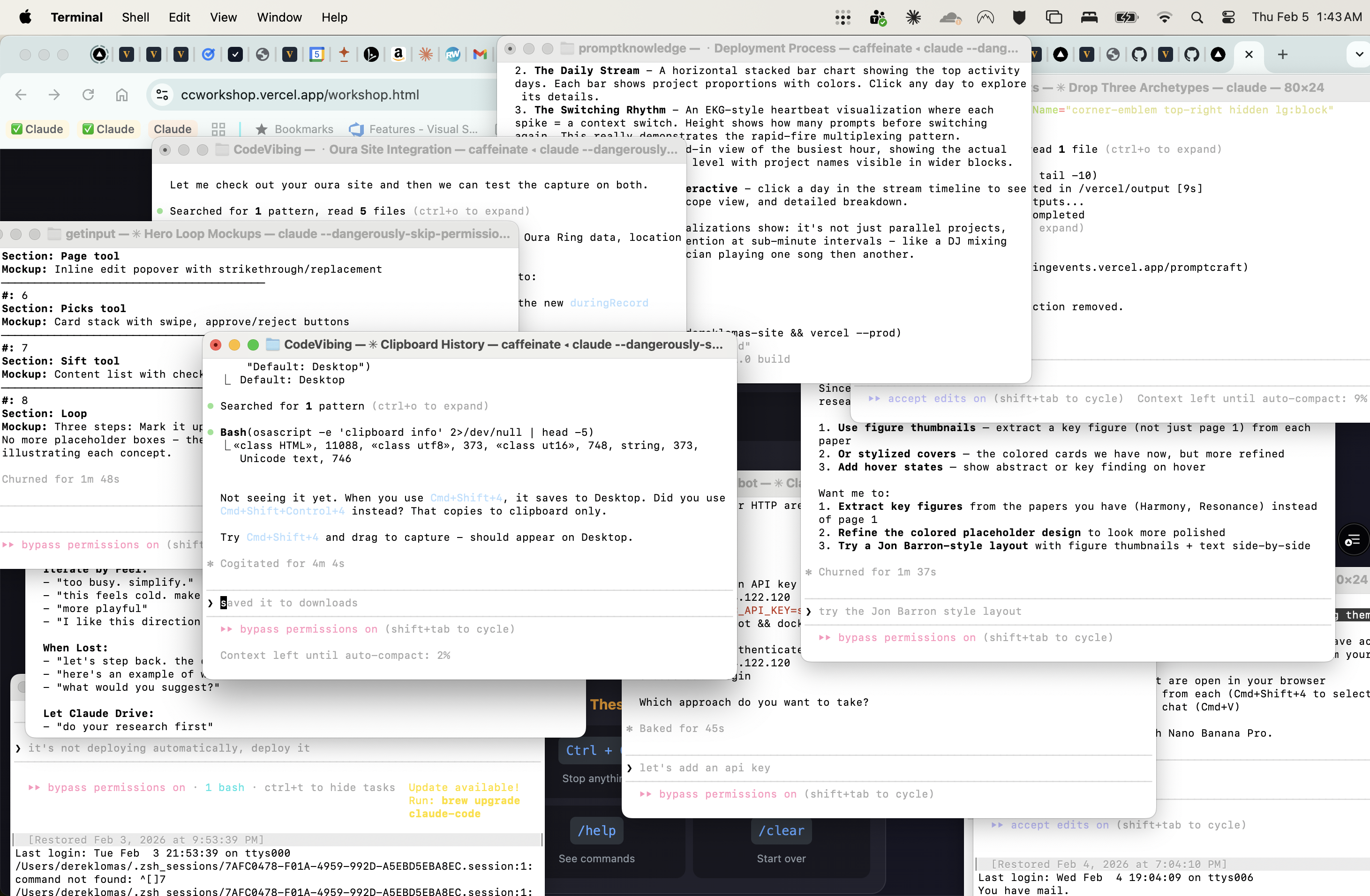Image resolution: width=1370 pixels, height=896 pixels.
Task: Click the Cloudflare WARP menu bar icon
Action: 950,17
